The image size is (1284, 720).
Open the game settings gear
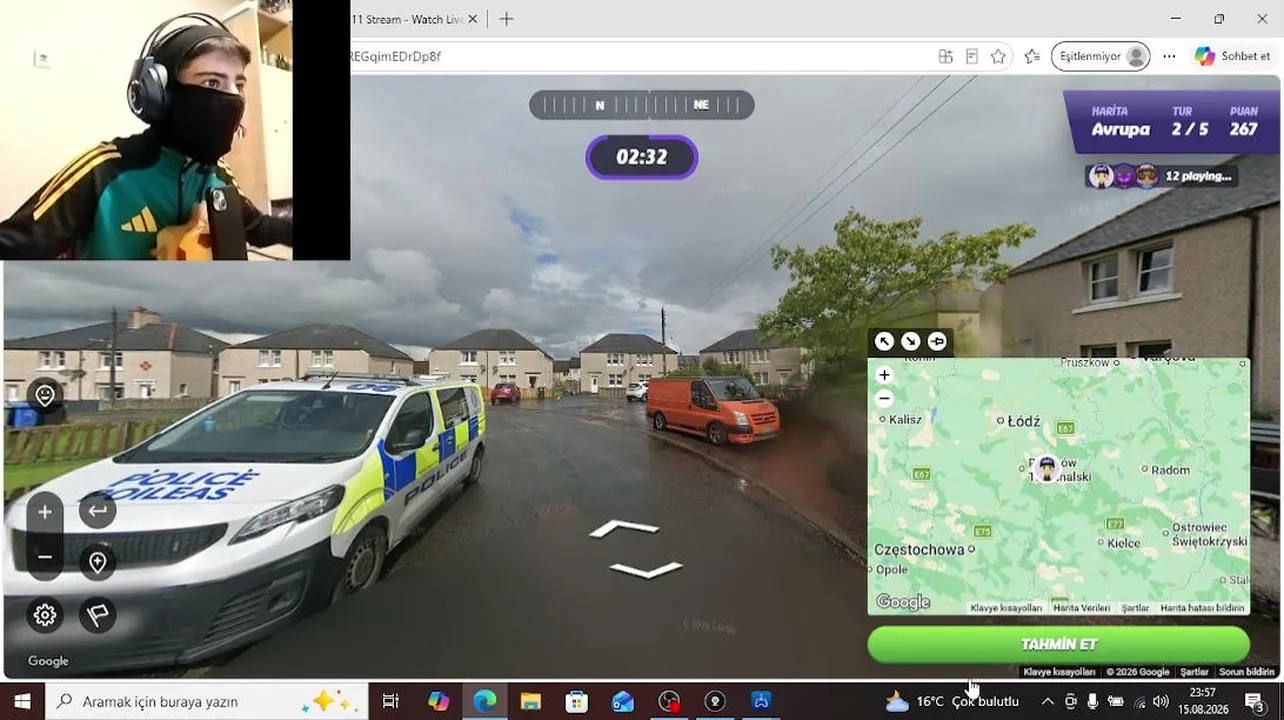45,614
